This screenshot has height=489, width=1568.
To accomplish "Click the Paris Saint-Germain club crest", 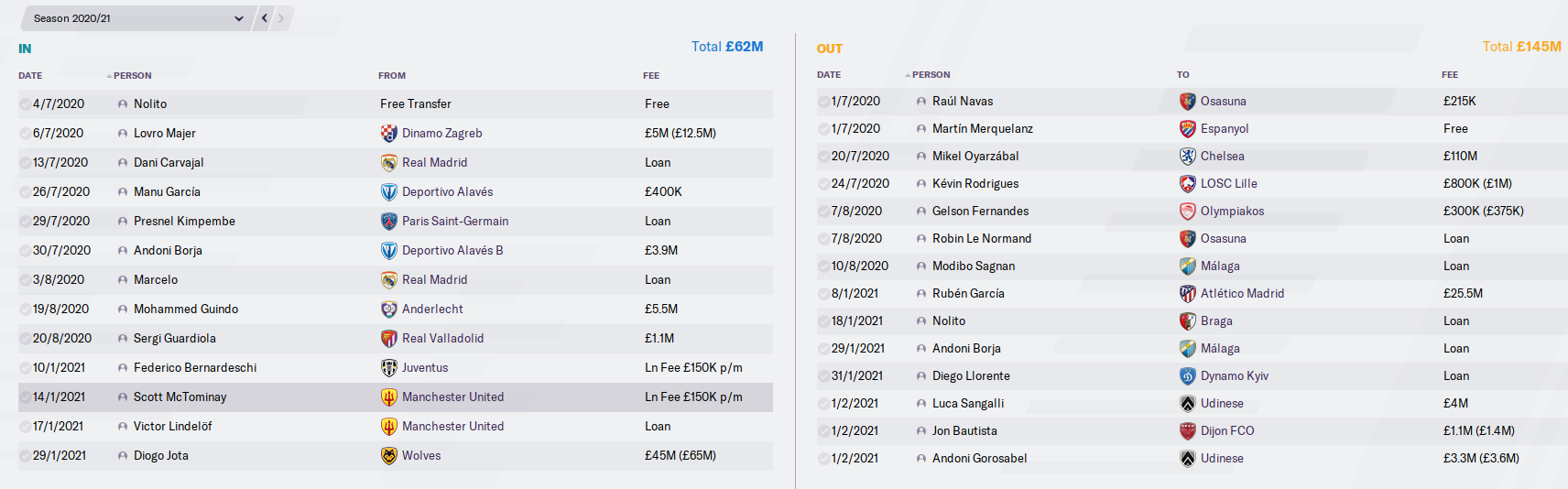I will point(388,222).
